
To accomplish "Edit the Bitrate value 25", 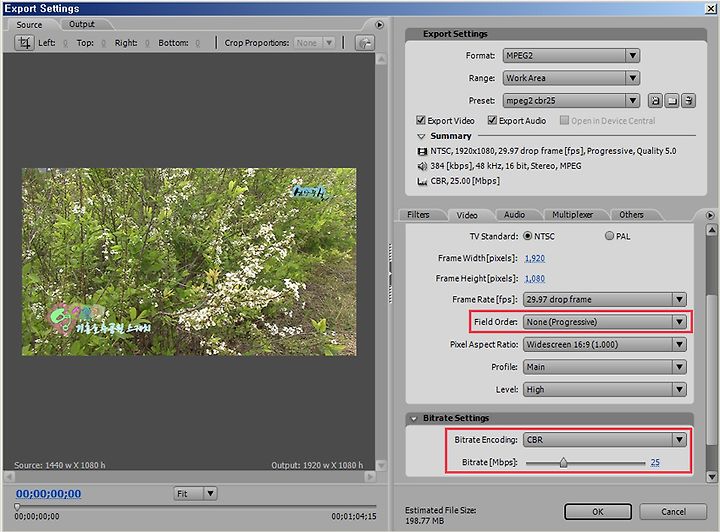I will (x=655, y=462).
